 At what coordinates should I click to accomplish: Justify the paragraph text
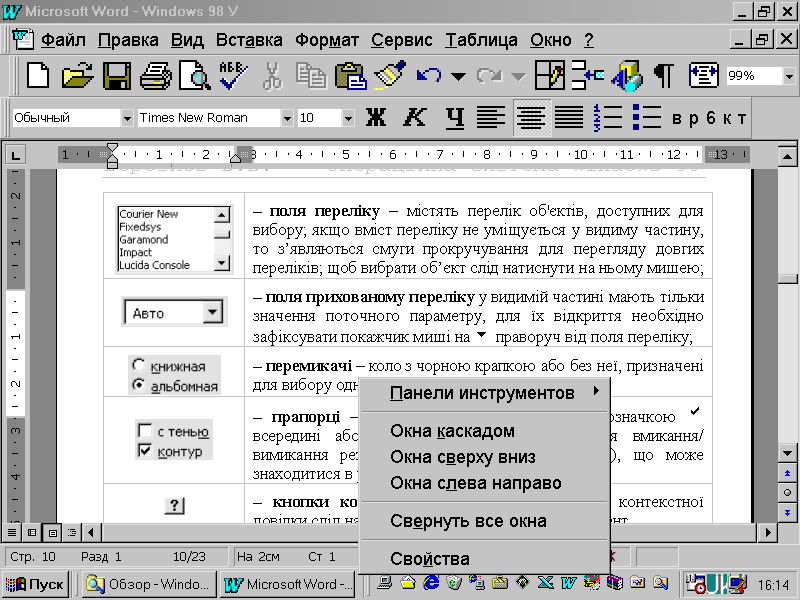(569, 118)
